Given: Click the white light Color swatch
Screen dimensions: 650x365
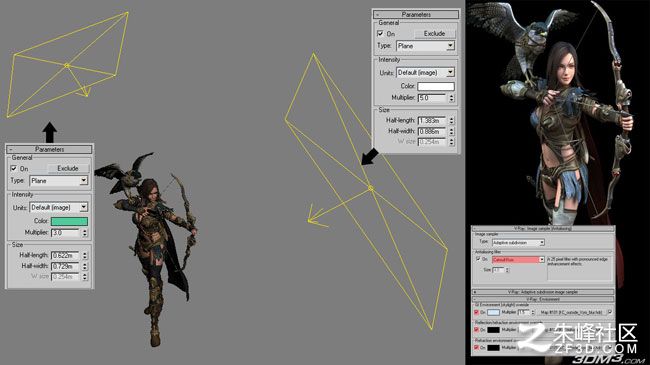Looking at the screenshot, I should coord(436,86).
